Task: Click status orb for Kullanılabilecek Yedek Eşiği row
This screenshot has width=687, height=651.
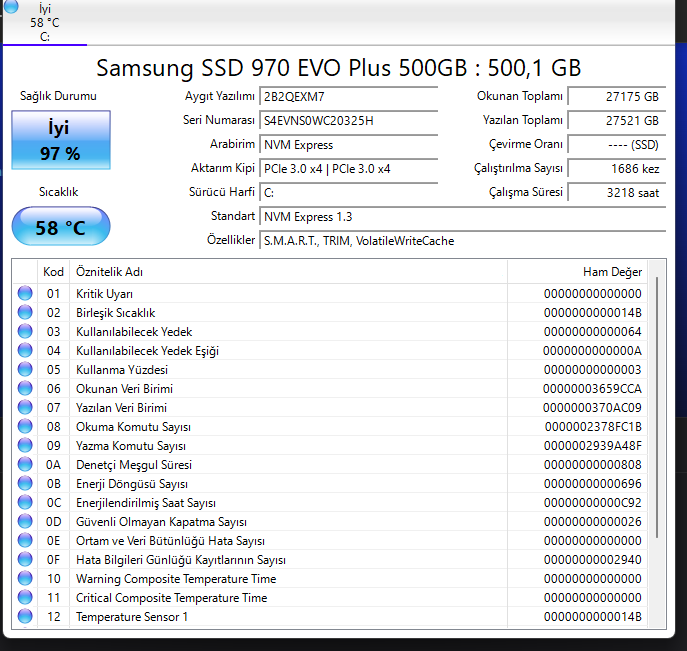Action: click(x=25, y=350)
